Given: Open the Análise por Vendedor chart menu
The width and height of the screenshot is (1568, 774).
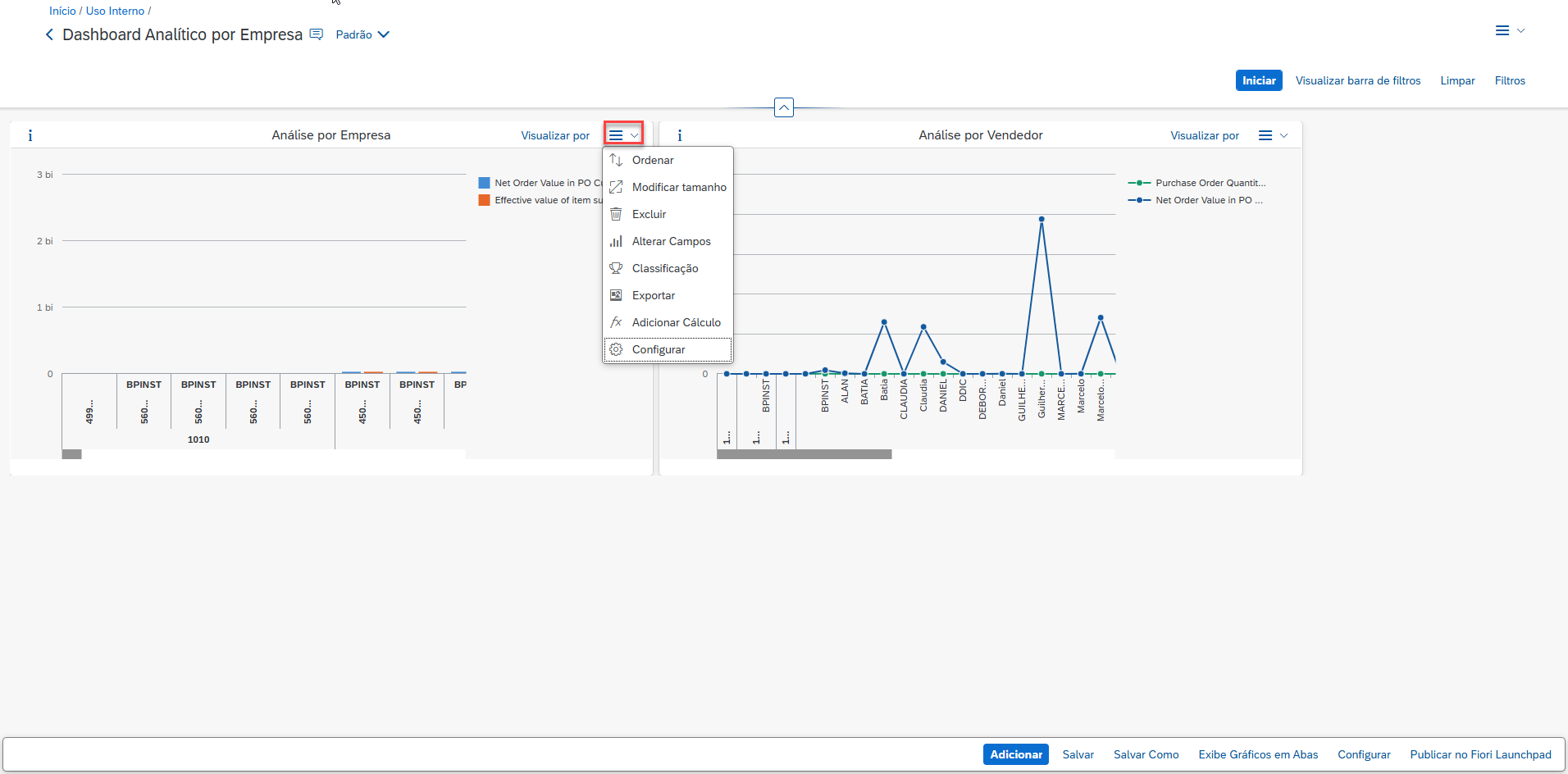Looking at the screenshot, I should pos(1273,135).
